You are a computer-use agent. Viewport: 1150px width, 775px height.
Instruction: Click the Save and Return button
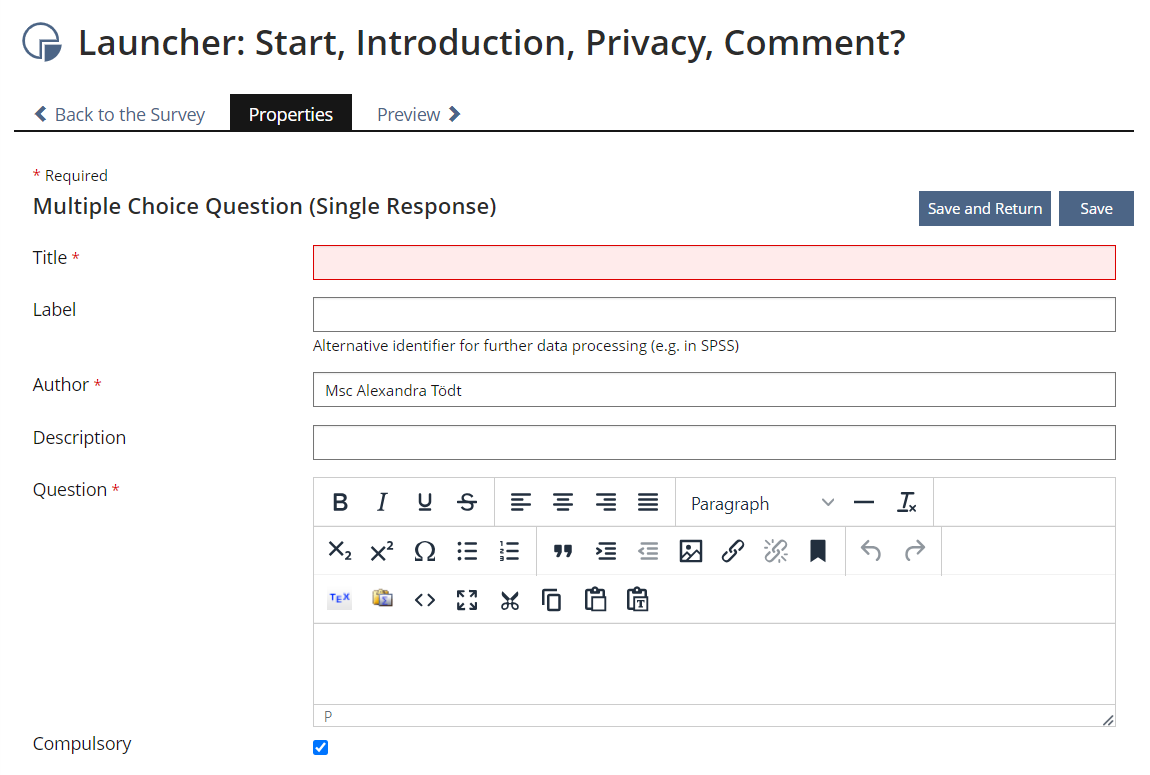pyautogui.click(x=984, y=208)
